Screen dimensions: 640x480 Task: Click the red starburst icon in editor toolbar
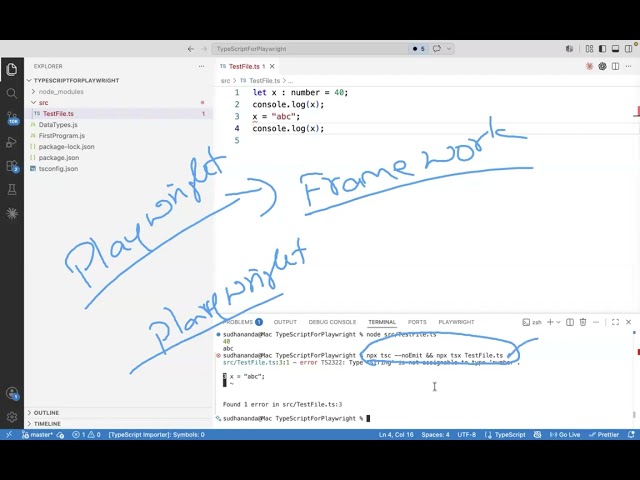[589, 66]
